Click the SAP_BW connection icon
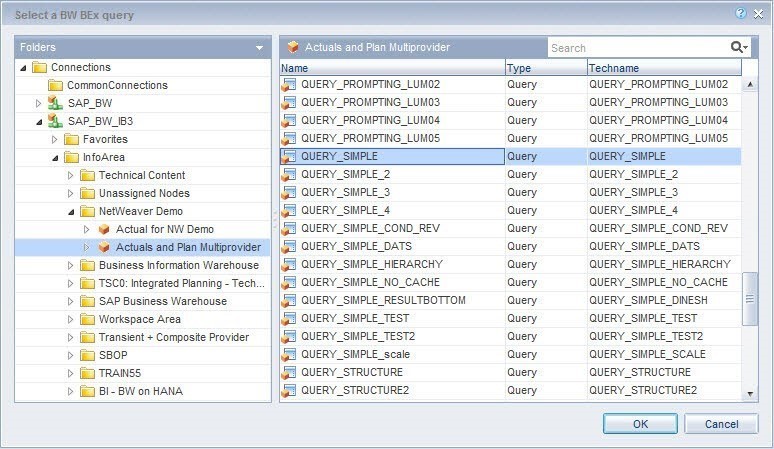The width and height of the screenshot is (774, 449). click(x=55, y=103)
